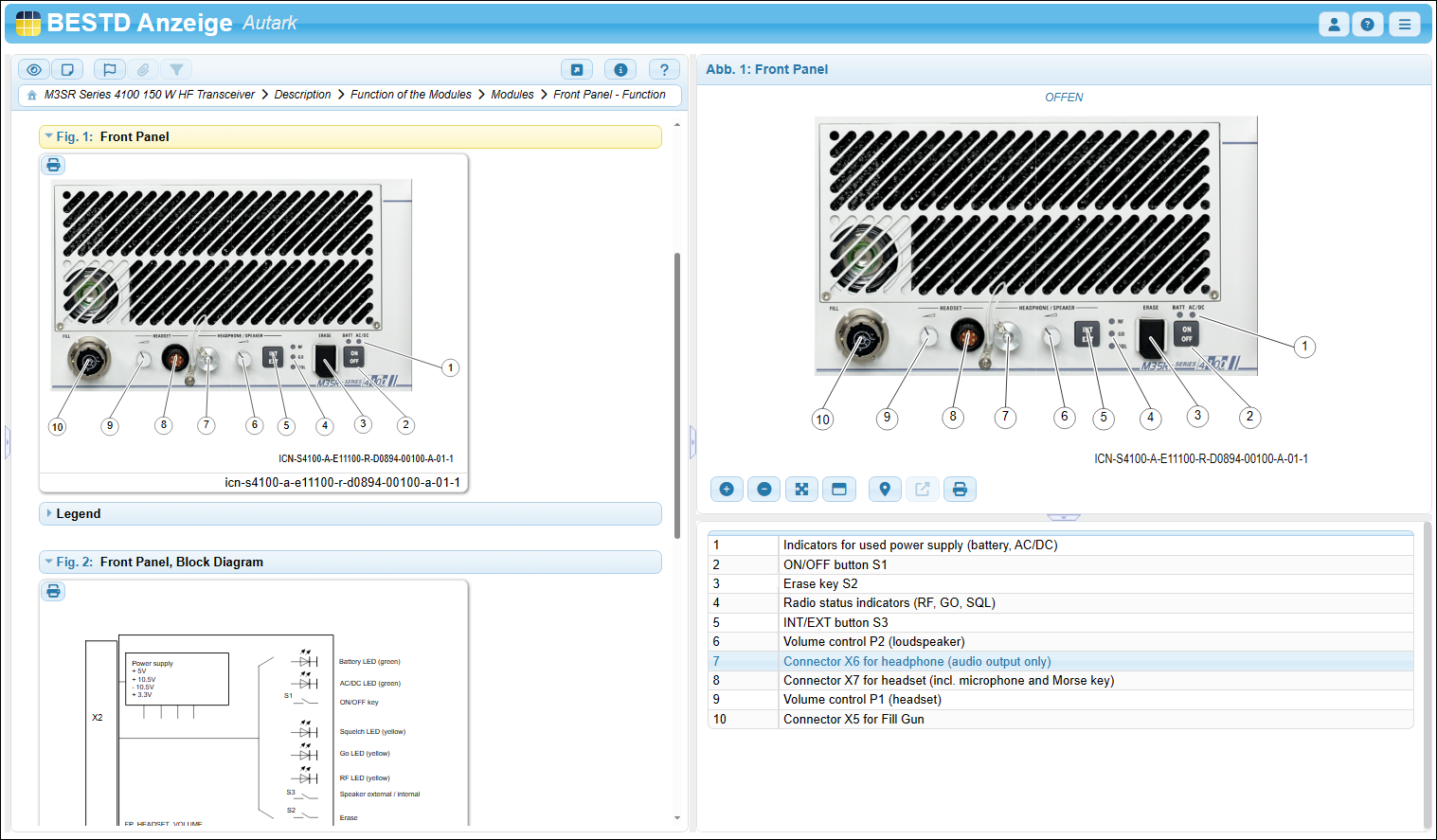The image size is (1437, 840).
Task: Click the home icon in breadcrumb
Action: (32, 95)
